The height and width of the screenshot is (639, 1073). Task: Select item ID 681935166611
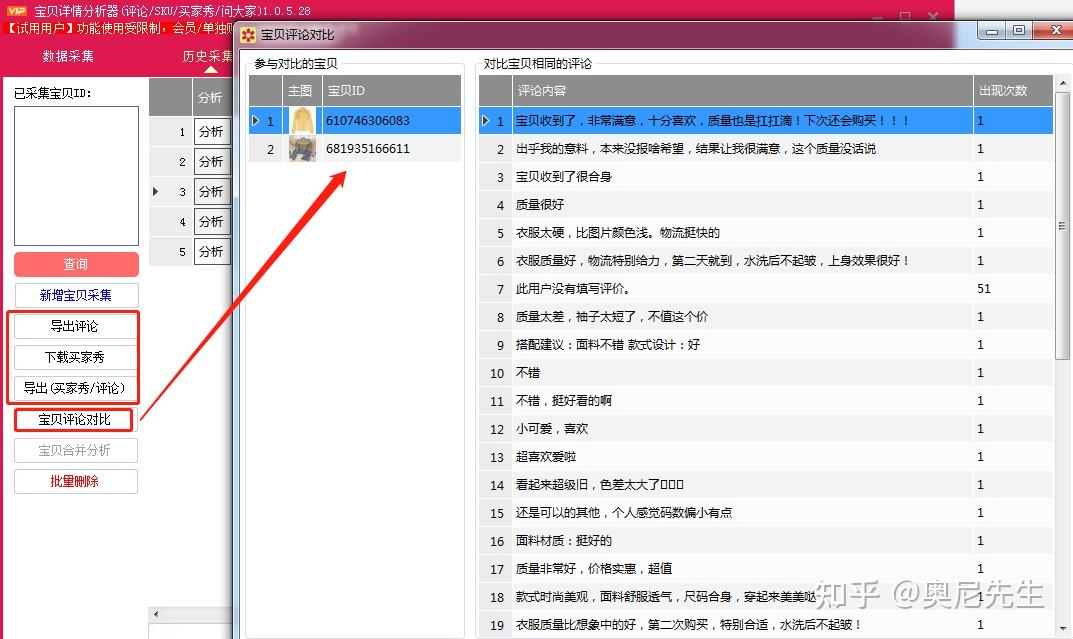click(367, 148)
